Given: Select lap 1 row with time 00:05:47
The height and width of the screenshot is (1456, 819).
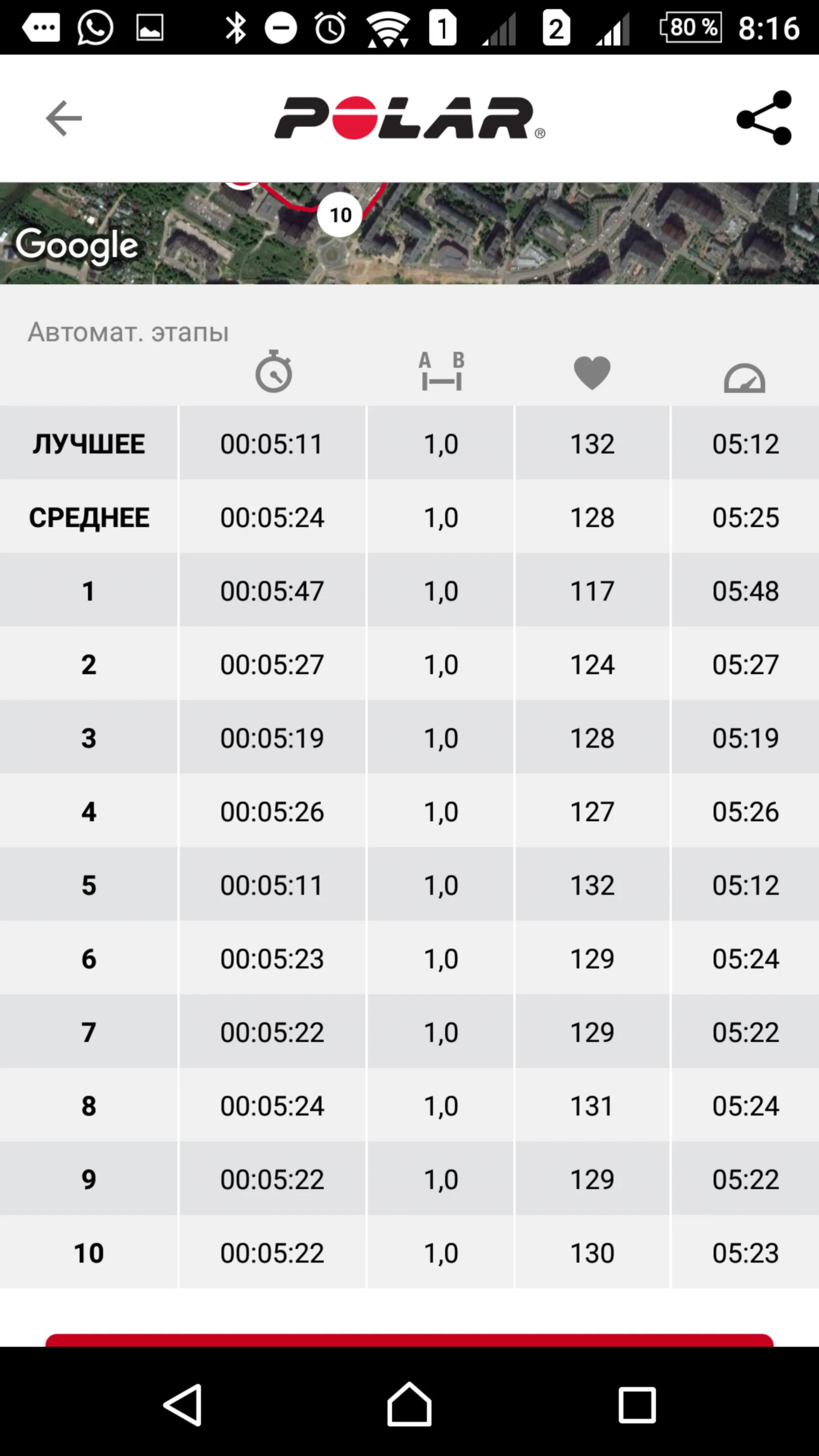Looking at the screenshot, I should click(x=409, y=591).
